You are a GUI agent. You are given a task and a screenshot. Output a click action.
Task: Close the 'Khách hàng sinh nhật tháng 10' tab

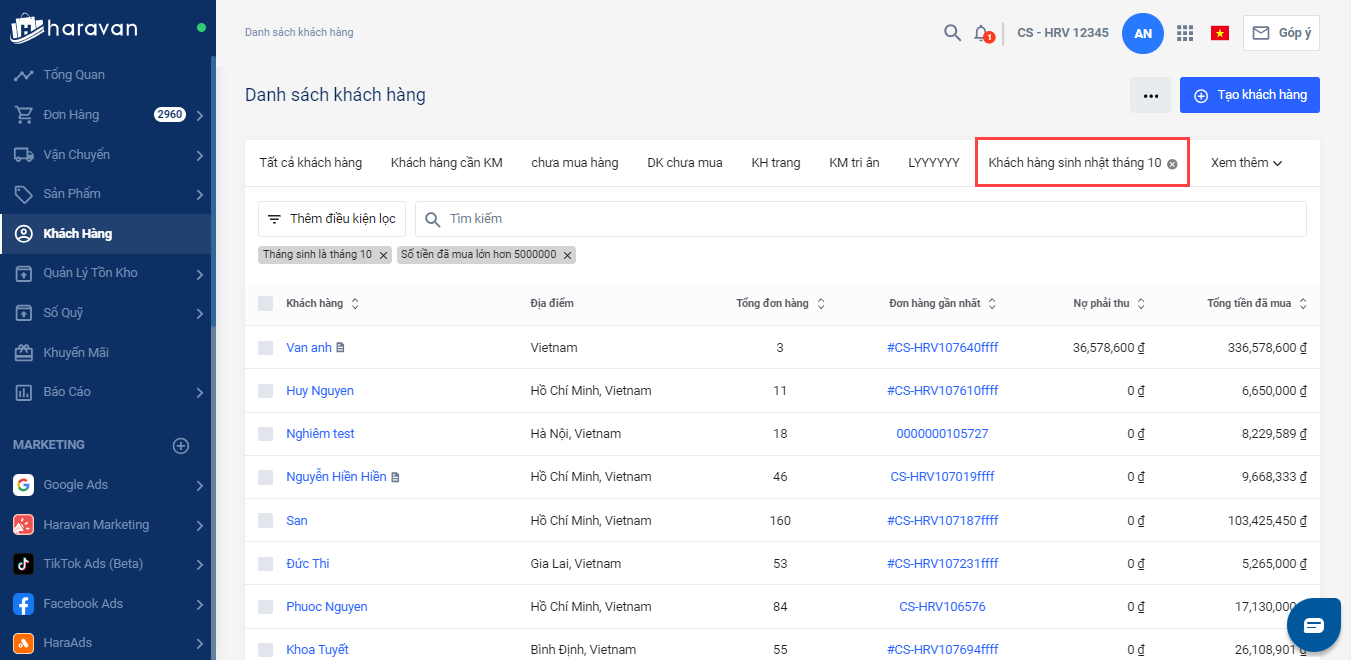[x=1172, y=164]
